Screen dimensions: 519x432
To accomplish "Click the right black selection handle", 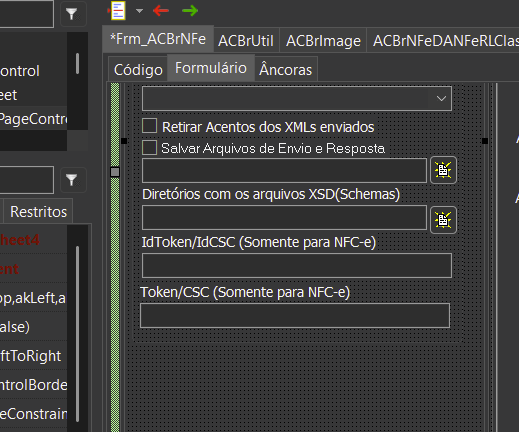I will [x=485, y=141].
